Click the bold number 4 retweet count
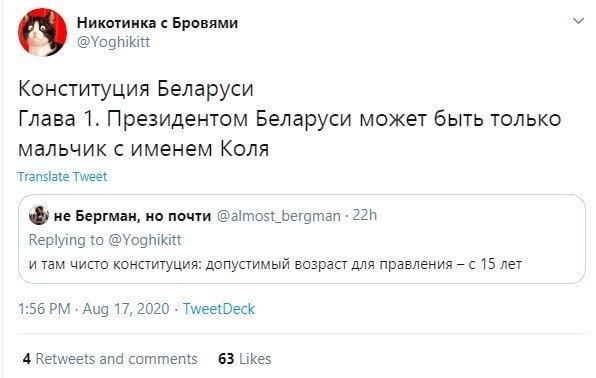 click(x=27, y=359)
